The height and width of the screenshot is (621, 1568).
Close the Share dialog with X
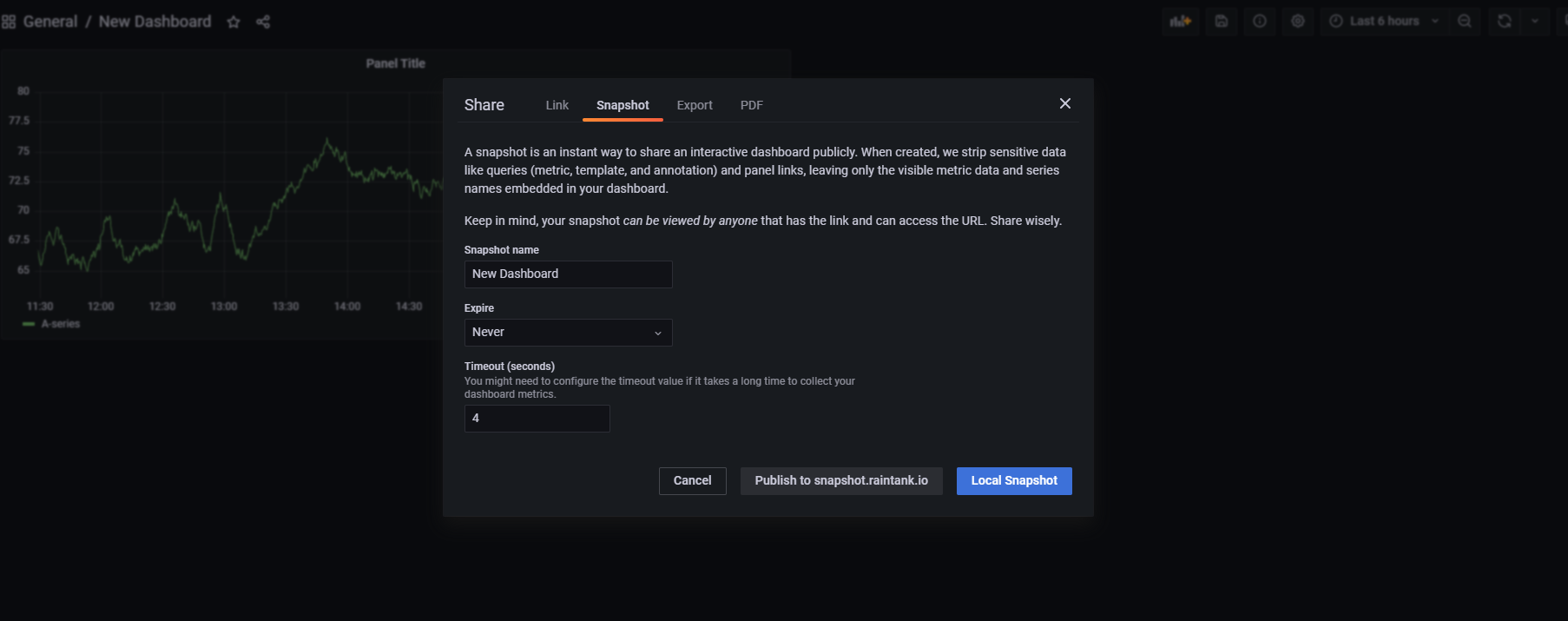(x=1065, y=104)
